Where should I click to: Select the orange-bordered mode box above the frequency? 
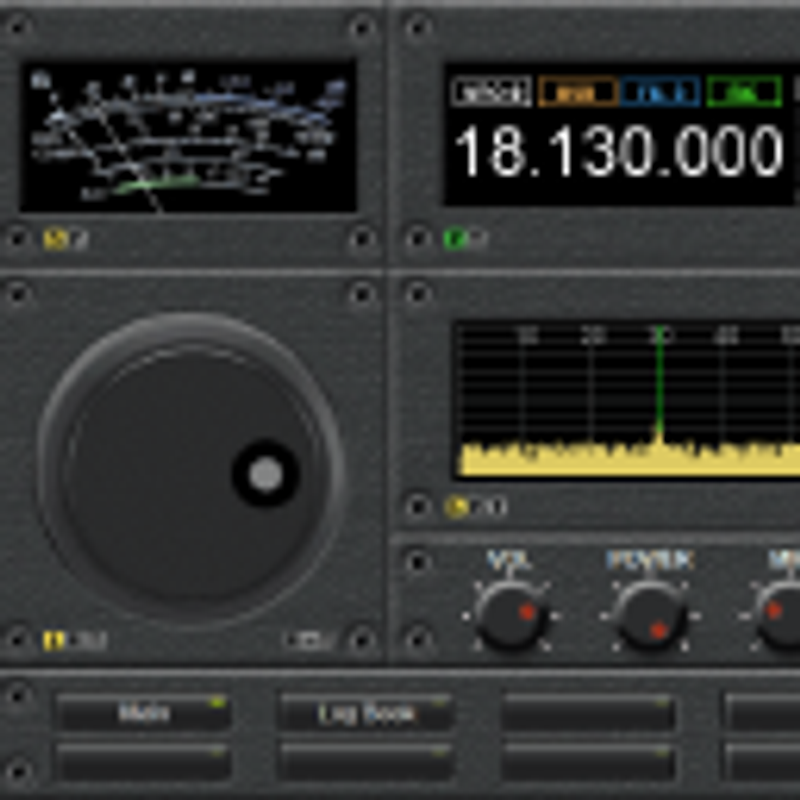[578, 92]
